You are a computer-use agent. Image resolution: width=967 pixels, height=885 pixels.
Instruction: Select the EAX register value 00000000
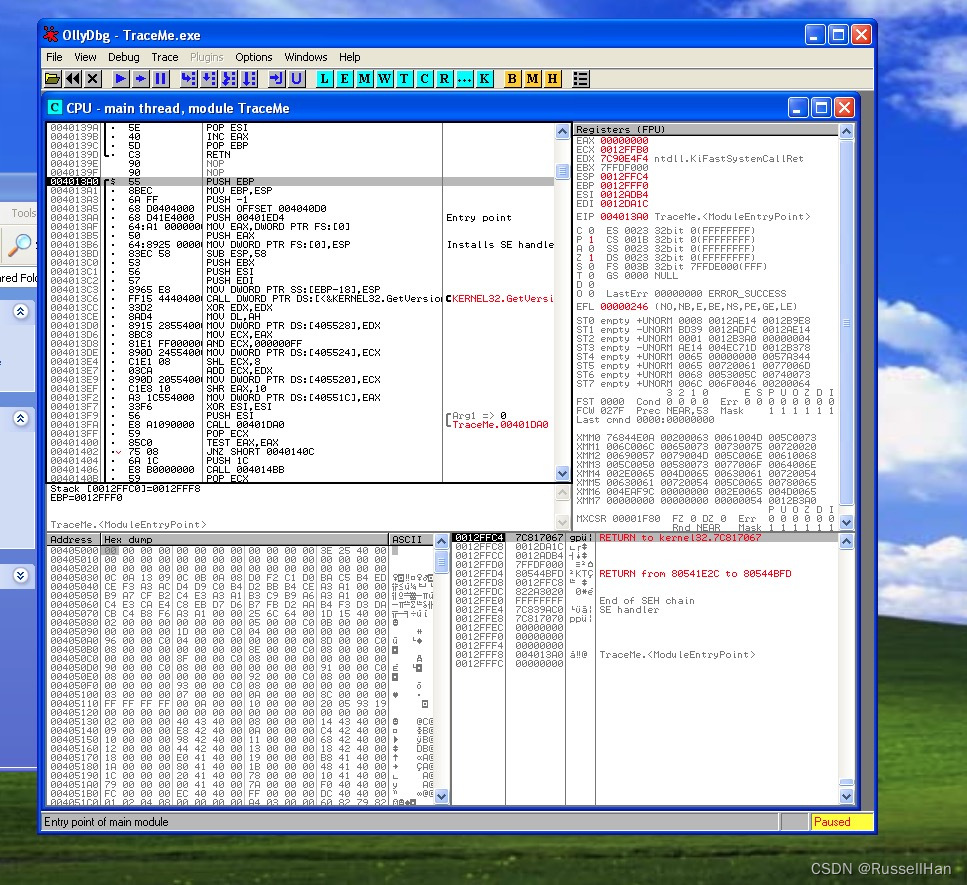coord(623,141)
